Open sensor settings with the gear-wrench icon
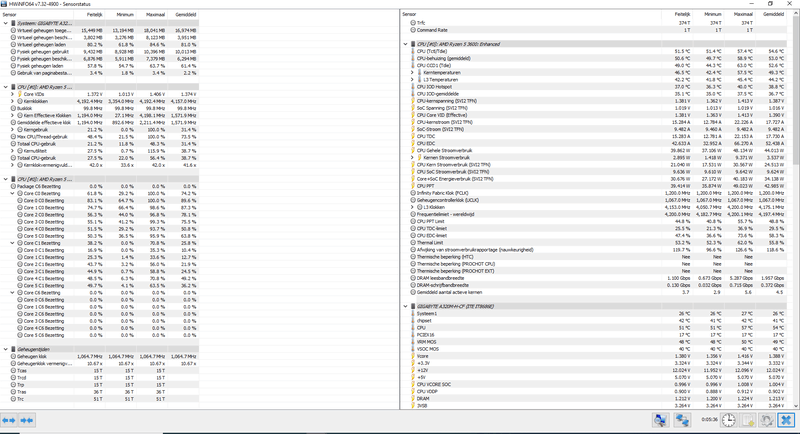The height and width of the screenshot is (434, 800). pyautogui.click(x=767, y=420)
